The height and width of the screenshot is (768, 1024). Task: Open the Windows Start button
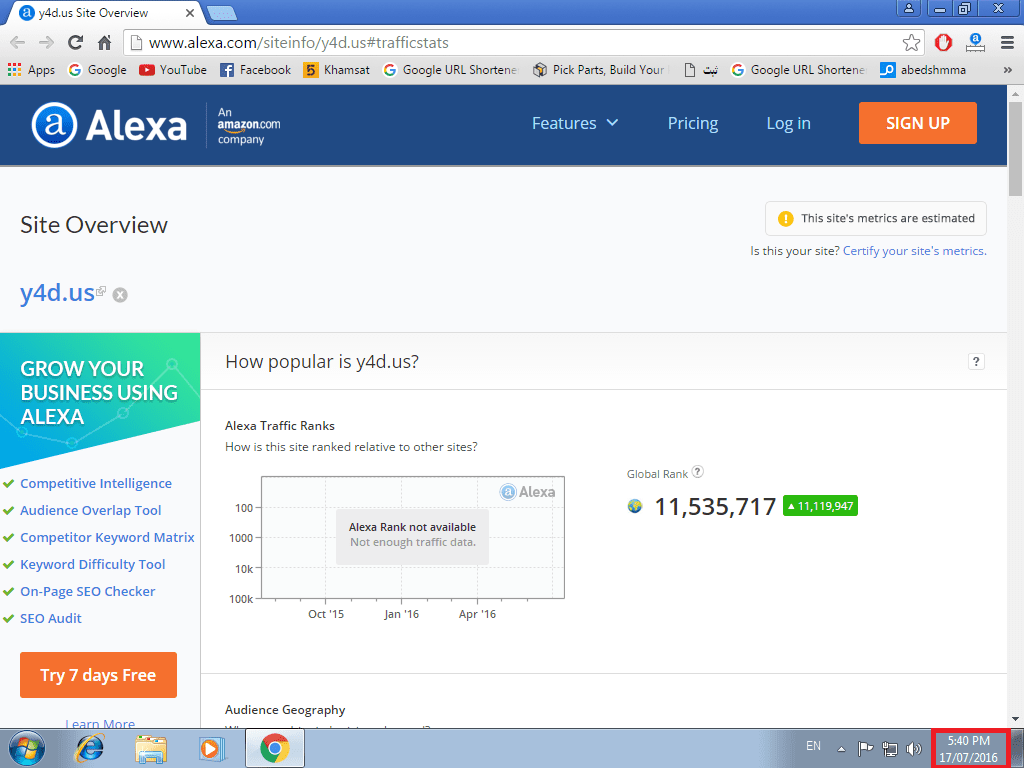pos(27,748)
